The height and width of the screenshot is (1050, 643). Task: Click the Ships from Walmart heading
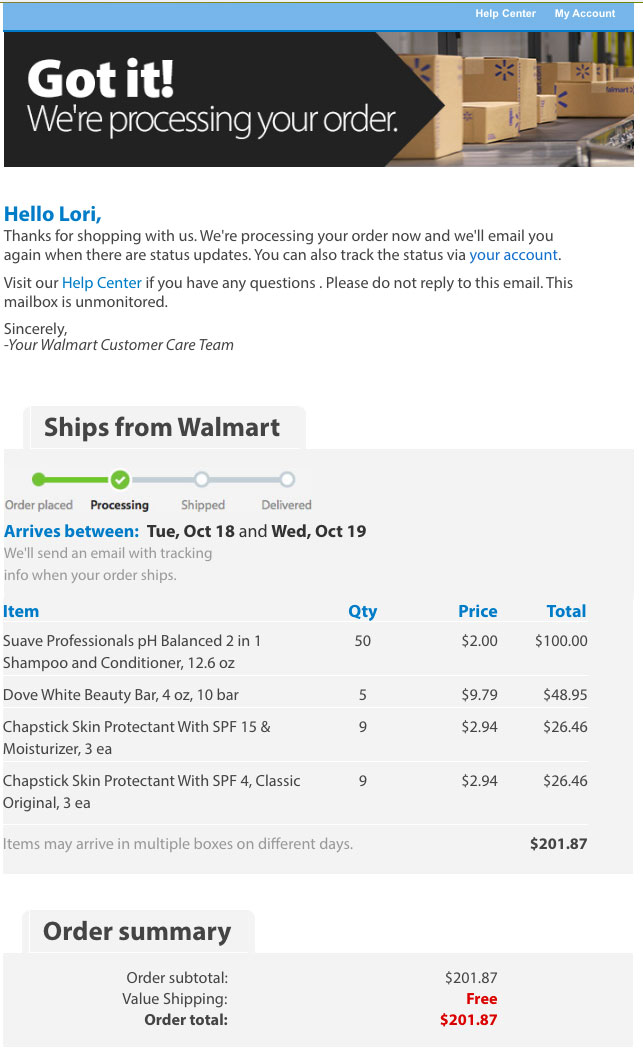coord(162,428)
